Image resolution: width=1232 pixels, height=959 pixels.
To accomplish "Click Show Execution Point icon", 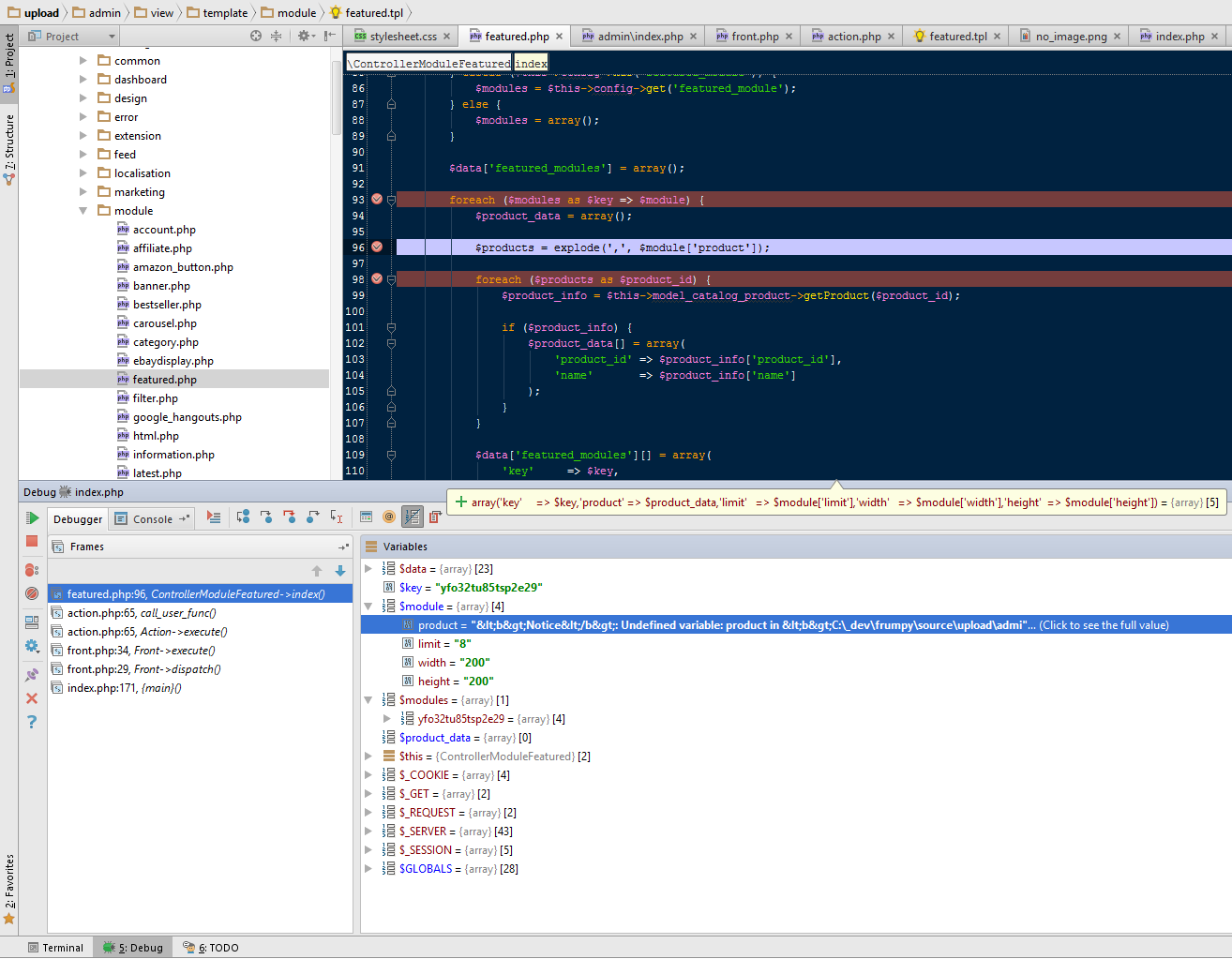I will pos(214,517).
